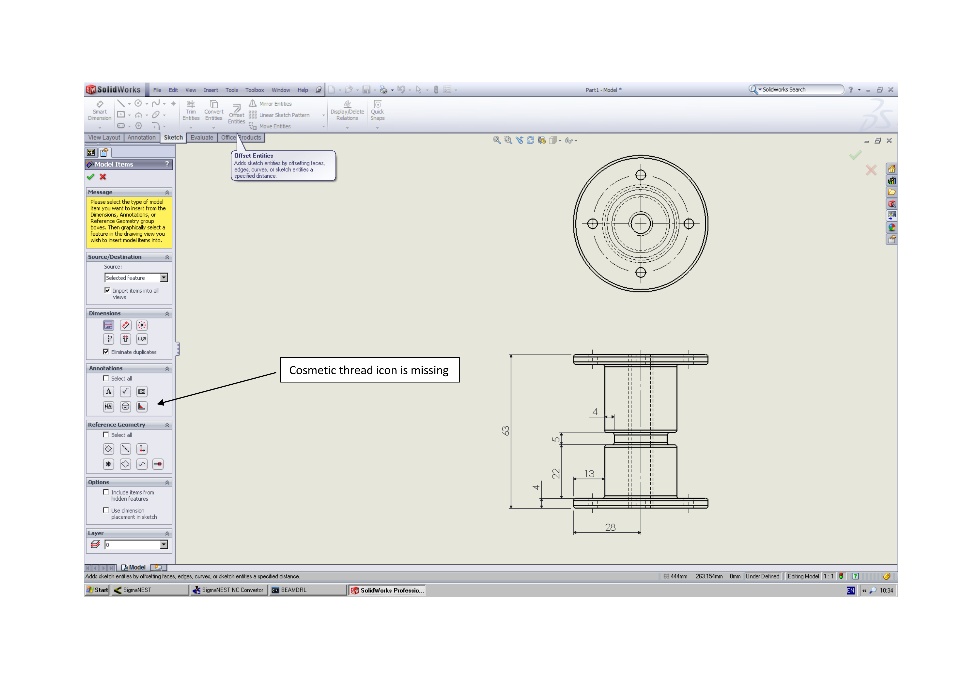The width and height of the screenshot is (960, 678).
Task: Click the 28 dimension value in drawing
Action: 610,527
